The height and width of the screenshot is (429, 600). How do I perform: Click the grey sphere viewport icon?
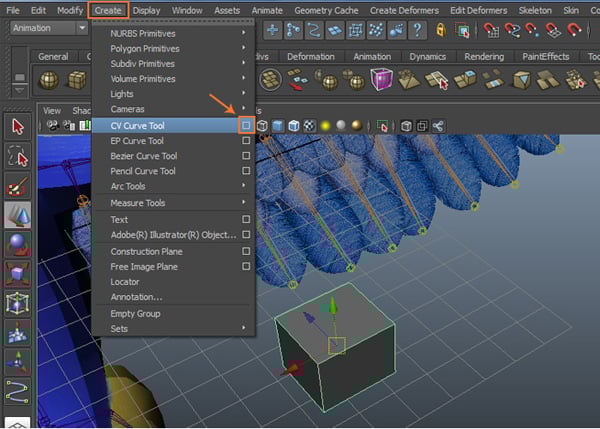point(341,126)
